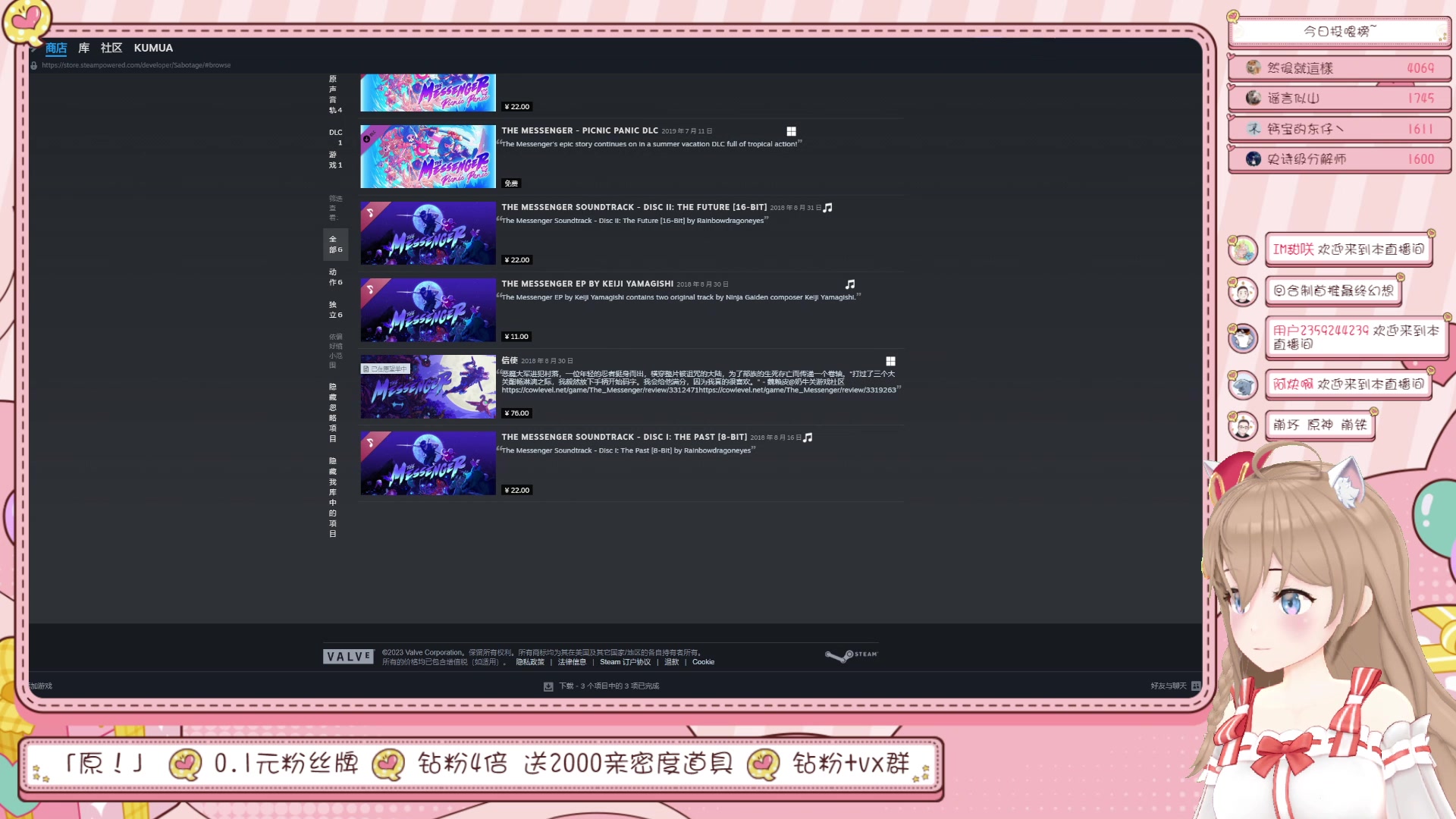The image size is (1456, 819).
Task: Switch to the 库 (Library) tab
Action: point(84,48)
